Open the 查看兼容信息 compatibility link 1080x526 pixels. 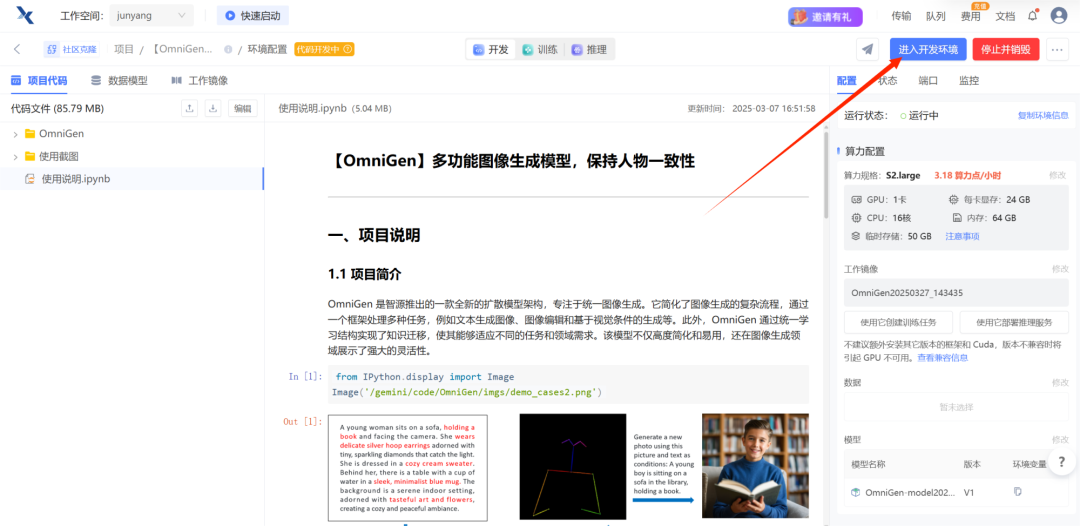[943, 358]
